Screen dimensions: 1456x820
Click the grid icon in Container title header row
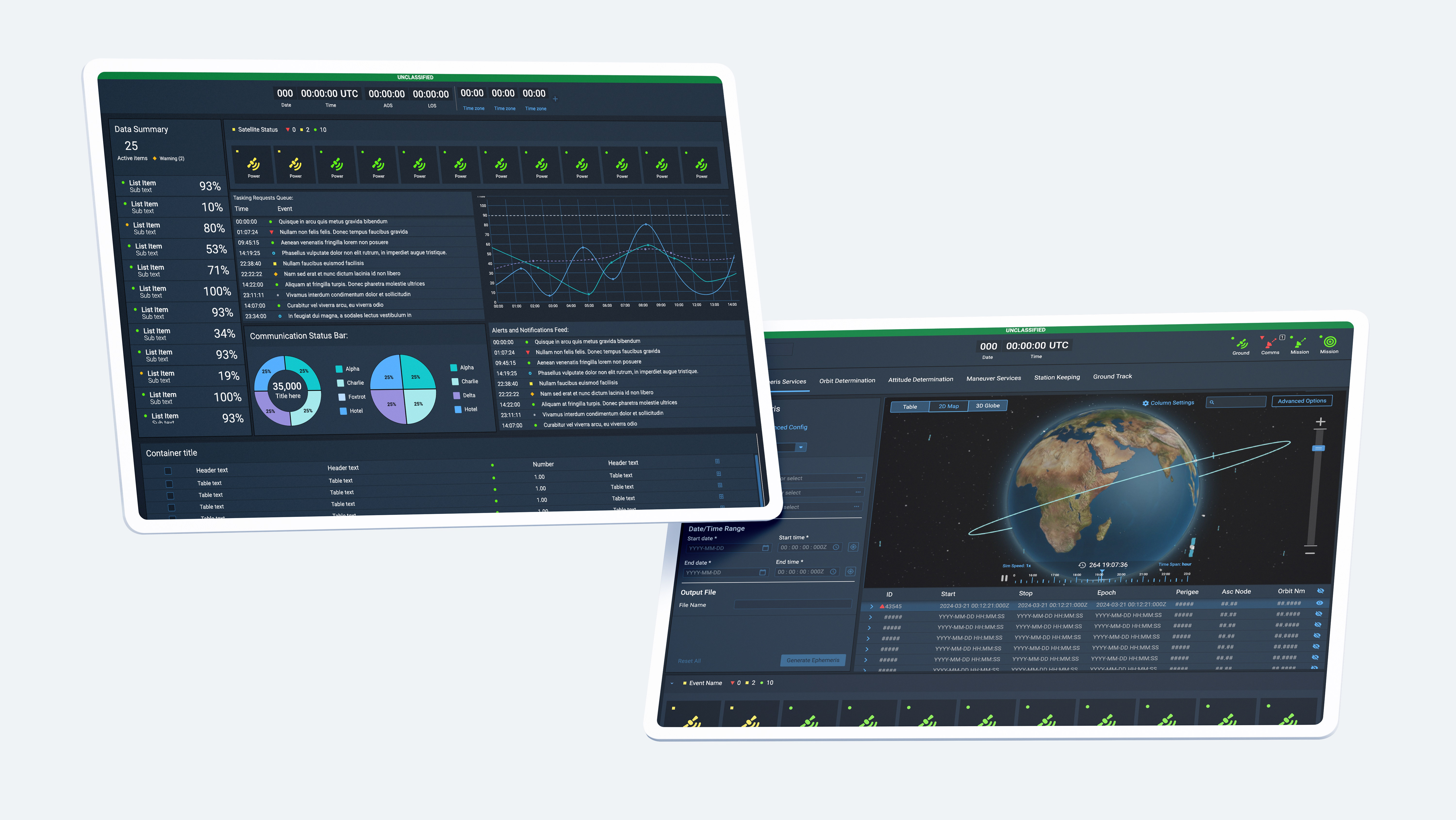(x=717, y=461)
